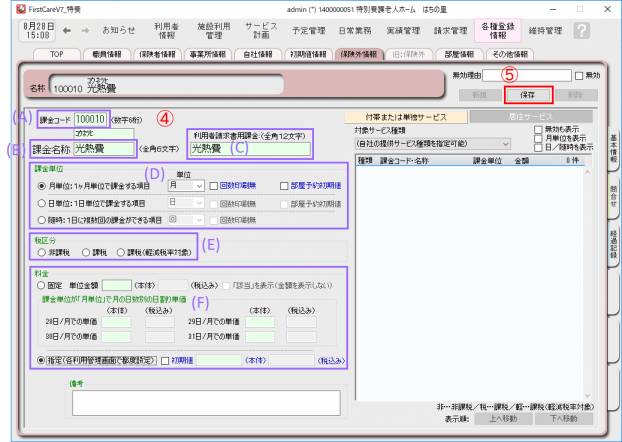
Task: Open the 経過記録 side tab
Action: (x=613, y=266)
